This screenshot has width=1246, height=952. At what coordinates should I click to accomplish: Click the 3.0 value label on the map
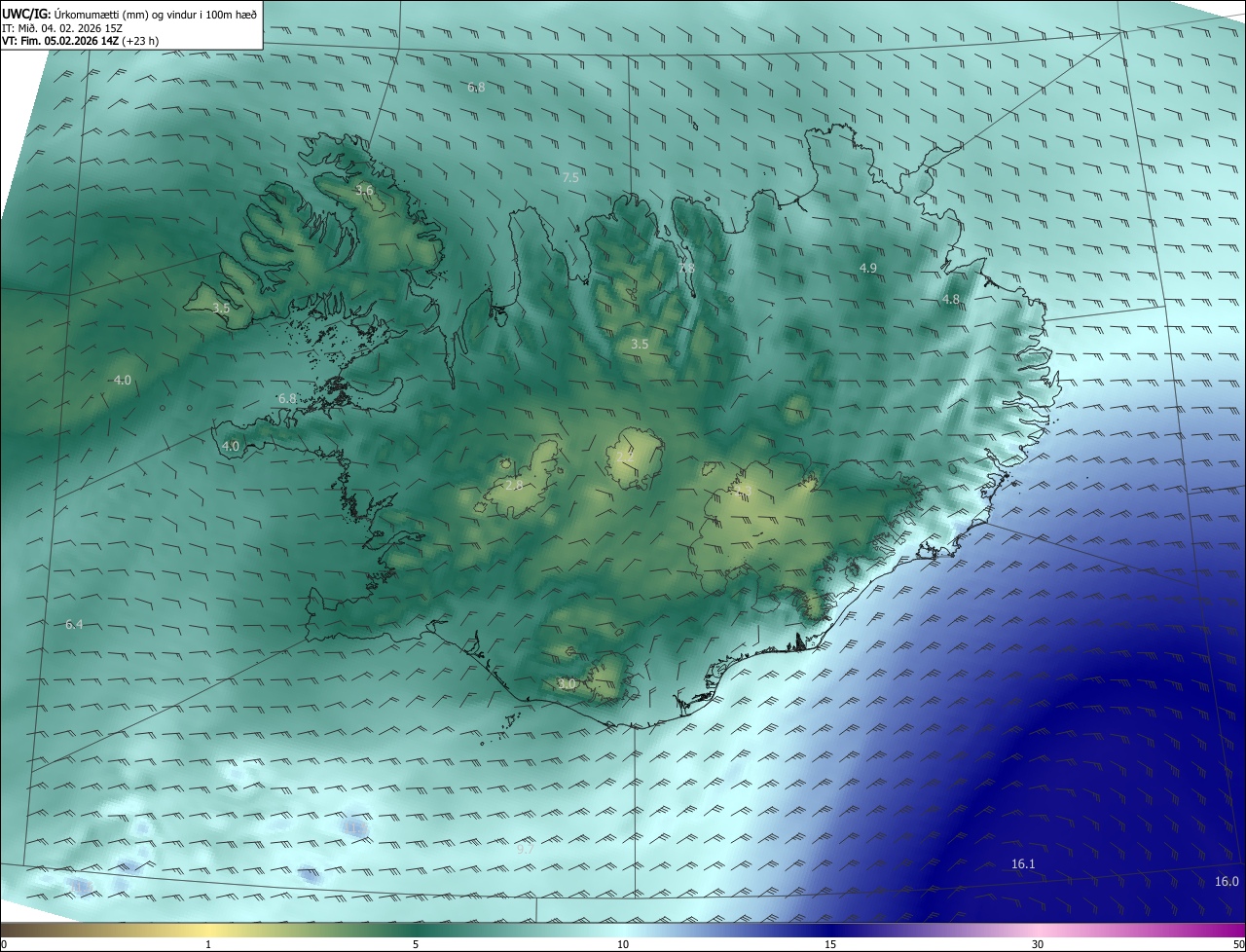click(x=567, y=684)
